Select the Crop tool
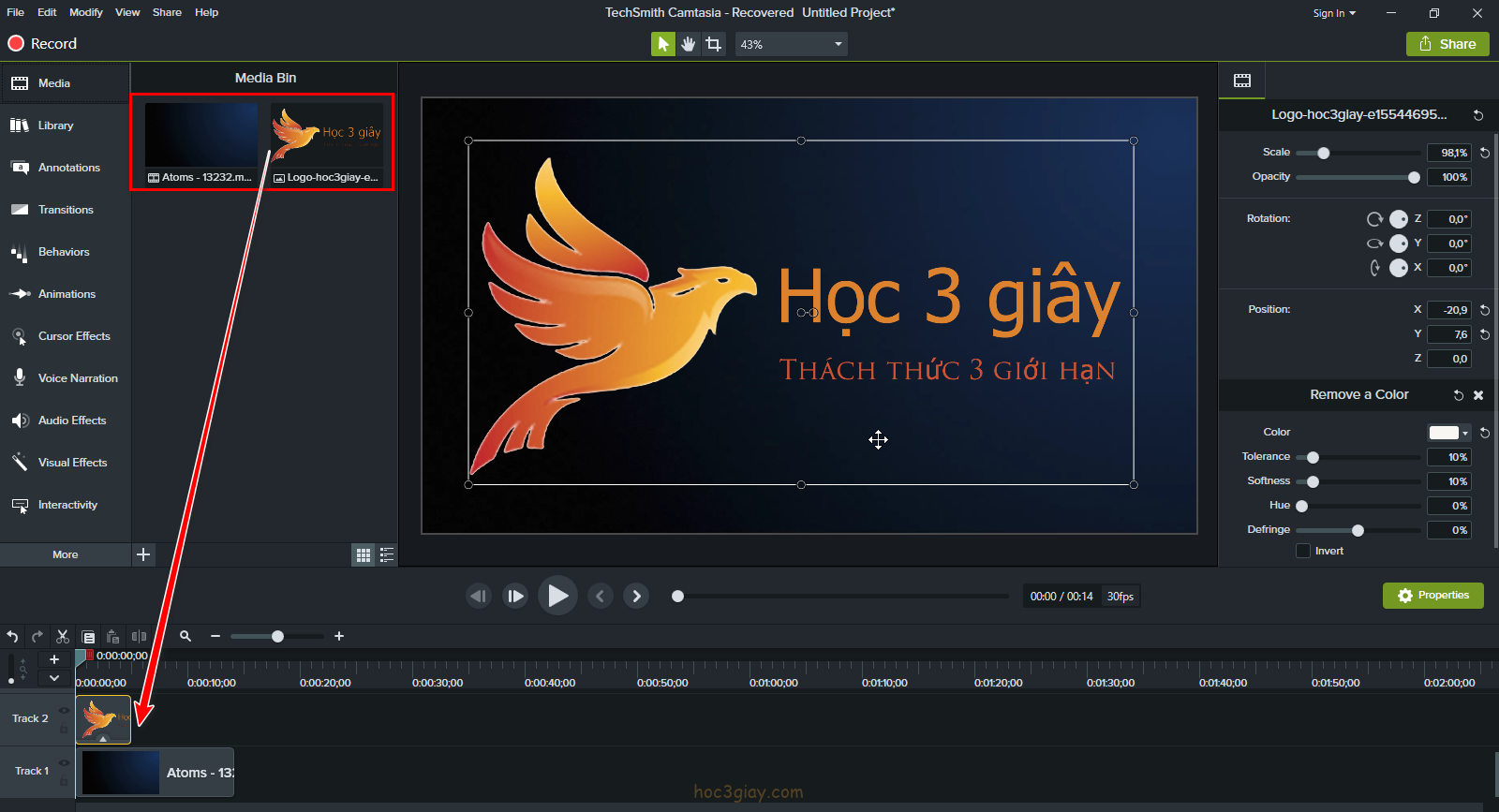1499x812 pixels. tap(714, 44)
